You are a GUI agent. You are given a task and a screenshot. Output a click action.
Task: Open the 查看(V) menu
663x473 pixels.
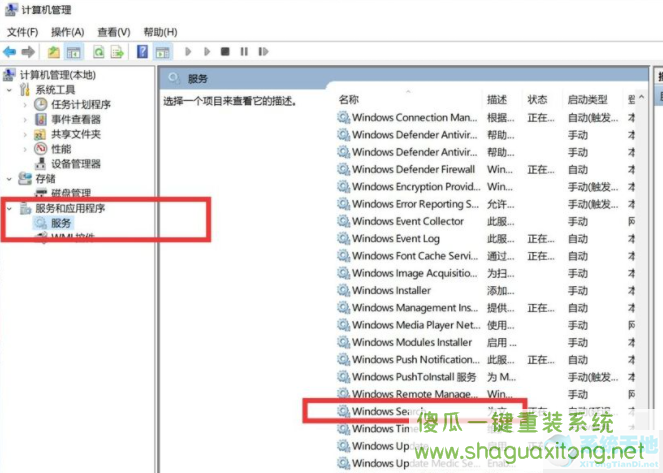click(x=114, y=32)
